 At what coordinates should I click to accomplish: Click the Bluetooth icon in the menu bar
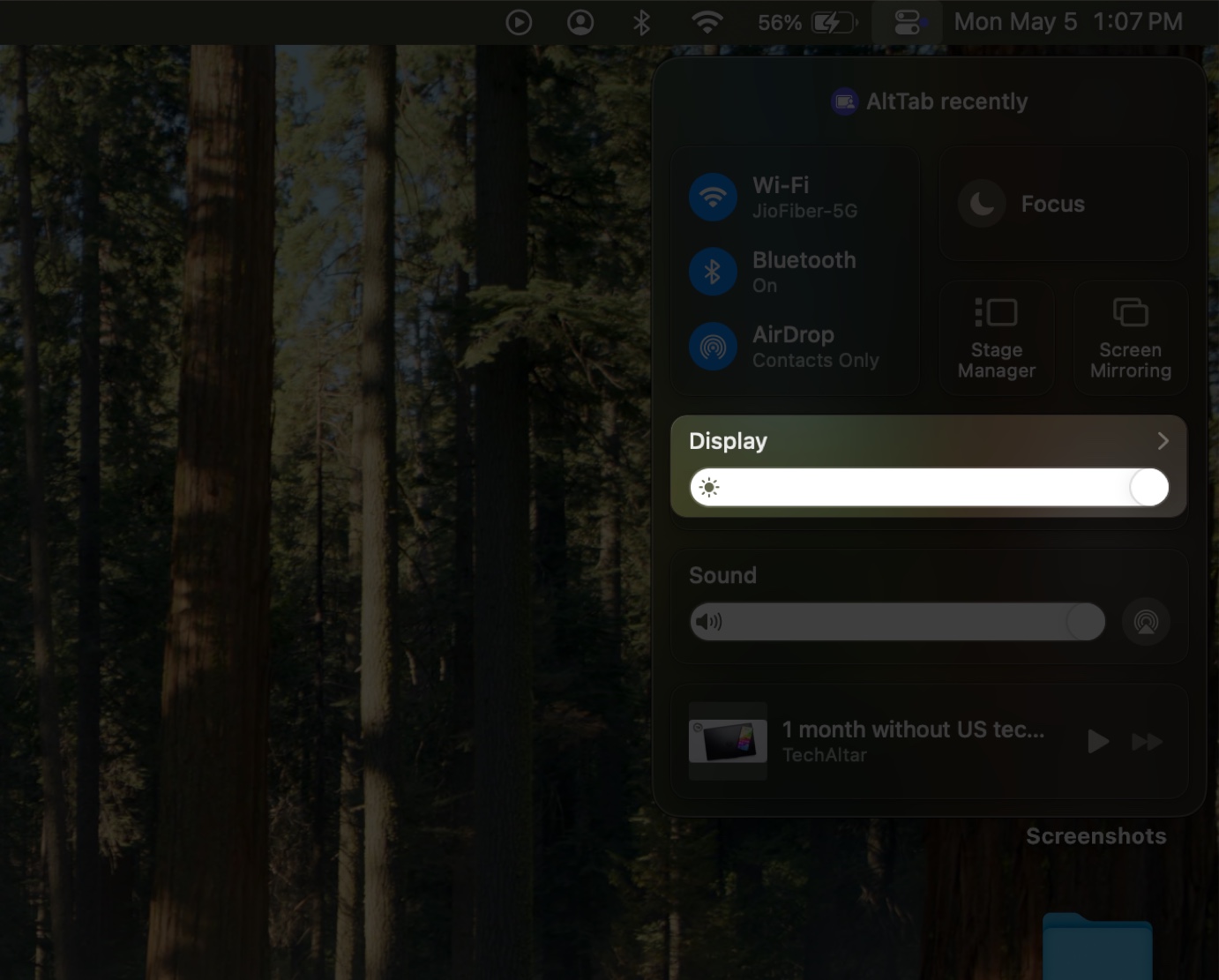(640, 21)
